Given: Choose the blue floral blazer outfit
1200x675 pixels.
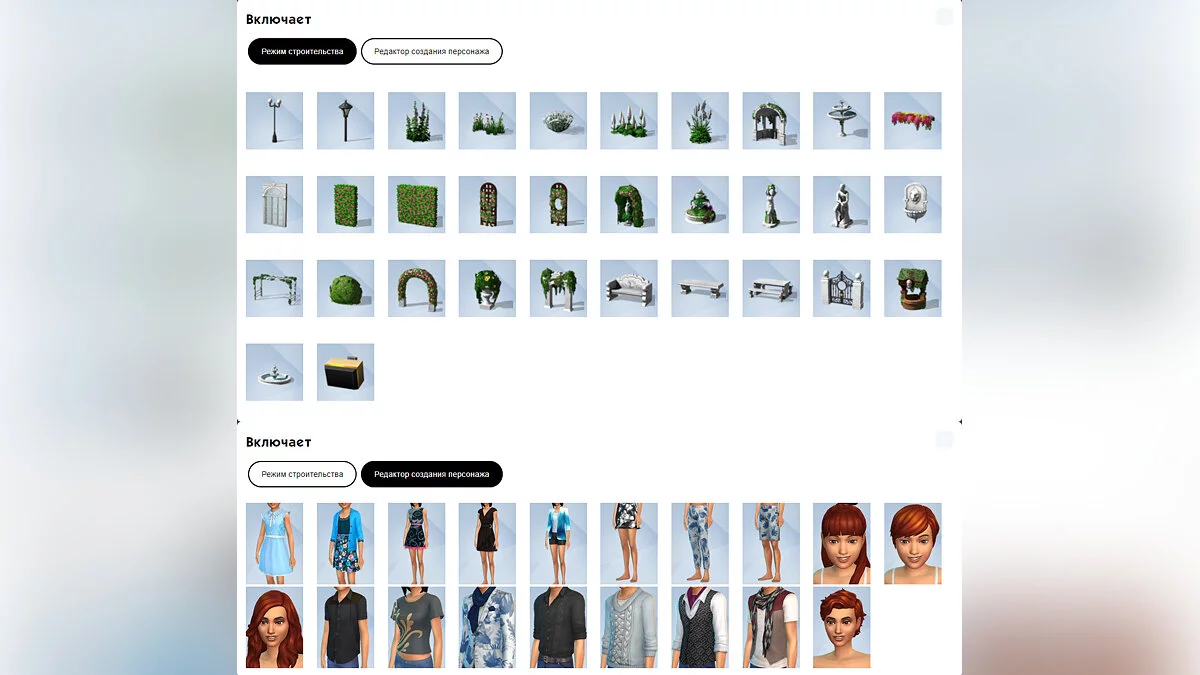Looking at the screenshot, I should pos(487,627).
